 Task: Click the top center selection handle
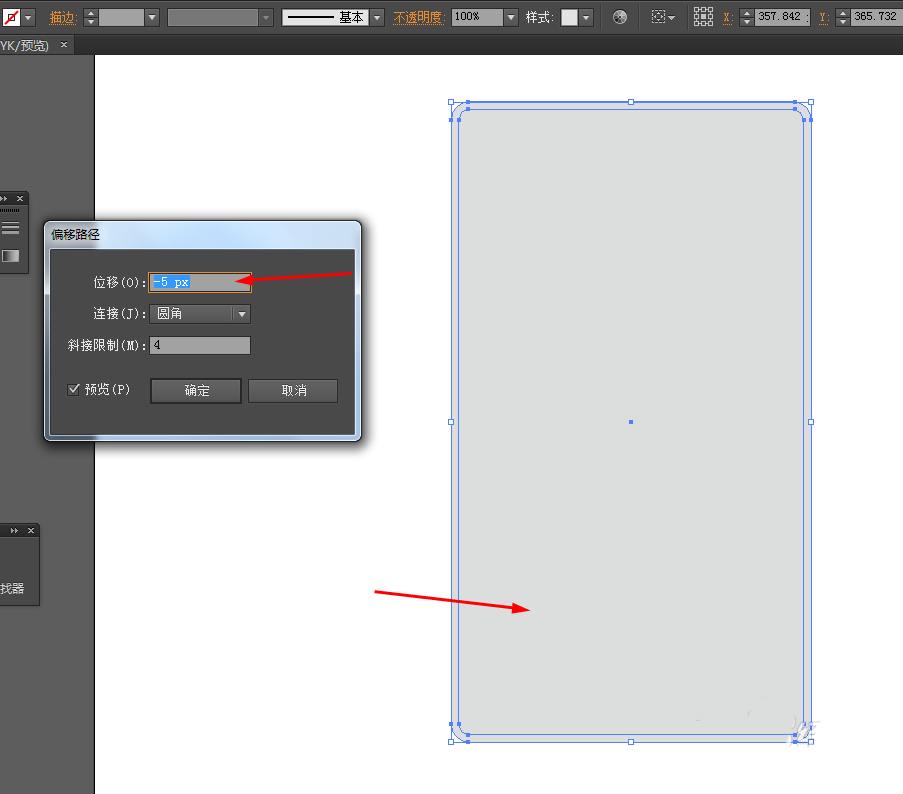tap(631, 102)
